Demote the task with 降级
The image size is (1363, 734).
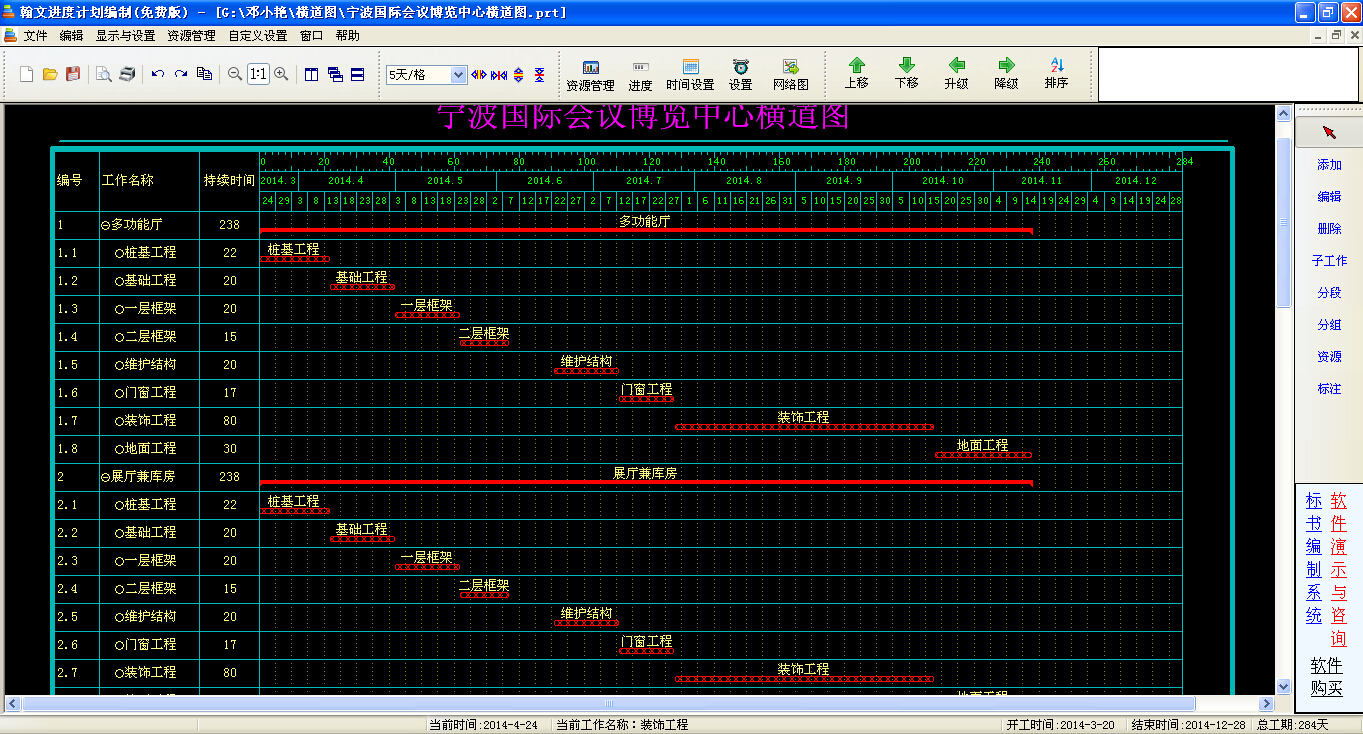(1007, 74)
